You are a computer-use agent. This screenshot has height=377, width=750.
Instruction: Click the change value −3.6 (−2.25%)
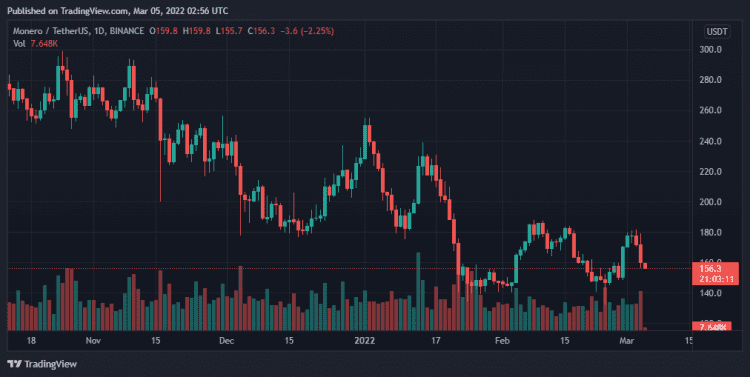[307, 31]
